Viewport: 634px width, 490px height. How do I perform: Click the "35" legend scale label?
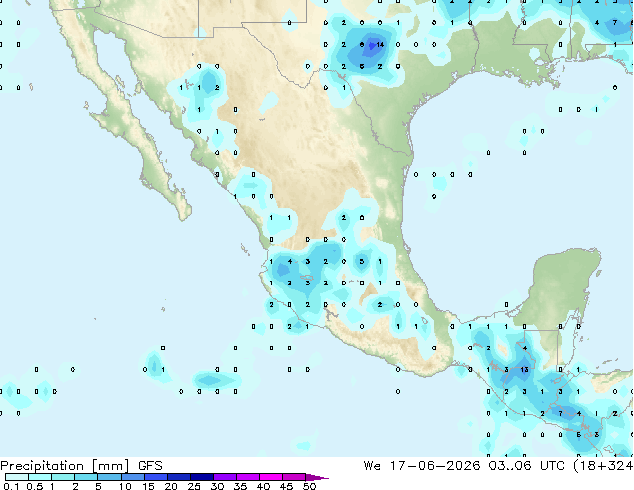[x=241, y=486]
